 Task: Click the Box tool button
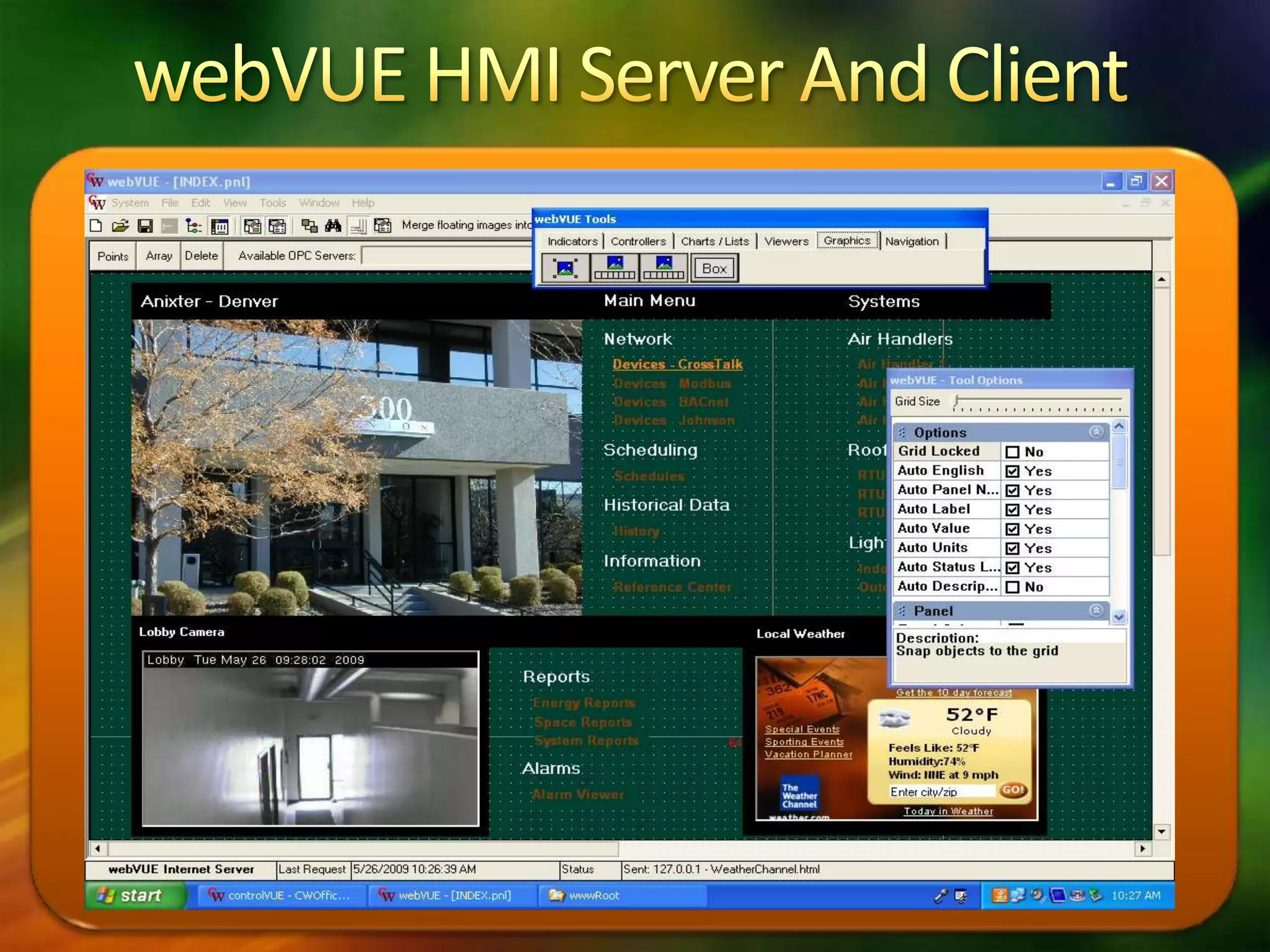click(x=714, y=268)
